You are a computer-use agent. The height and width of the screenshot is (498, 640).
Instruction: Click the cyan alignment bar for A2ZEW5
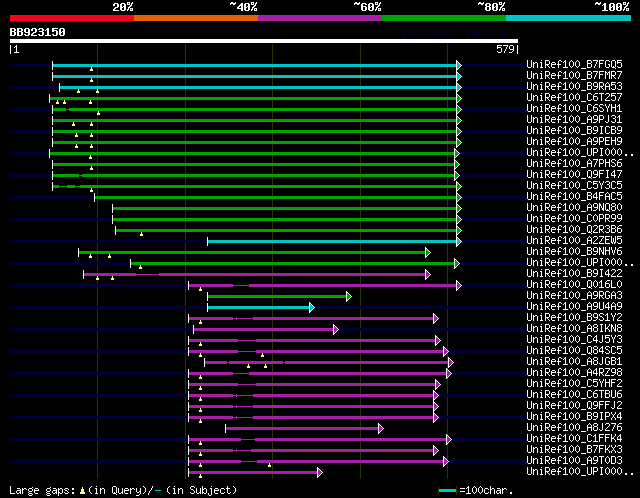(x=332, y=242)
